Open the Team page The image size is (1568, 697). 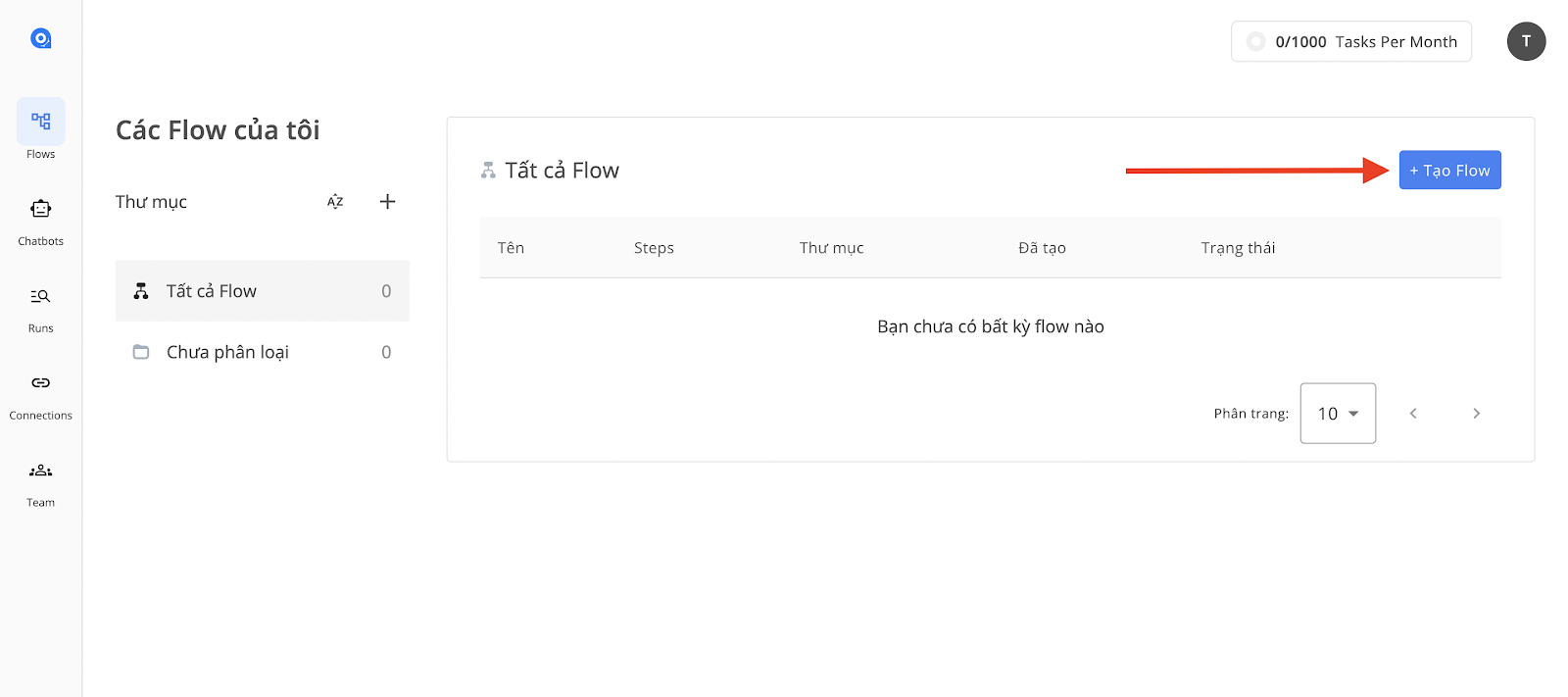point(41,484)
